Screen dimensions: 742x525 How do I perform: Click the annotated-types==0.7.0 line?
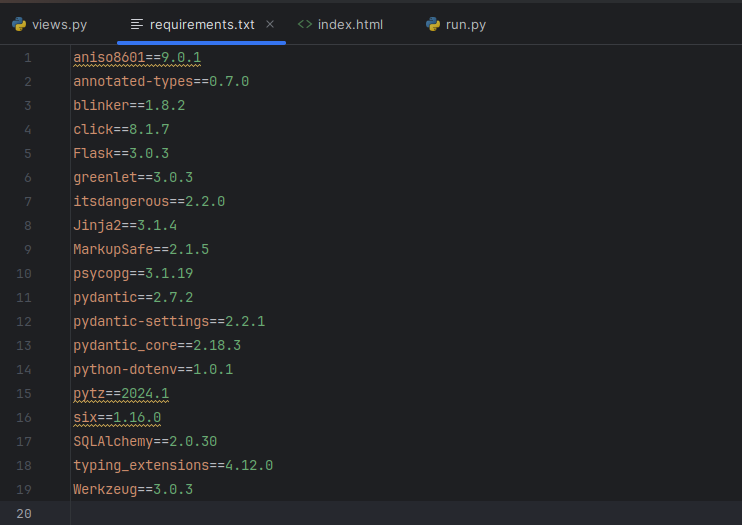click(161, 81)
